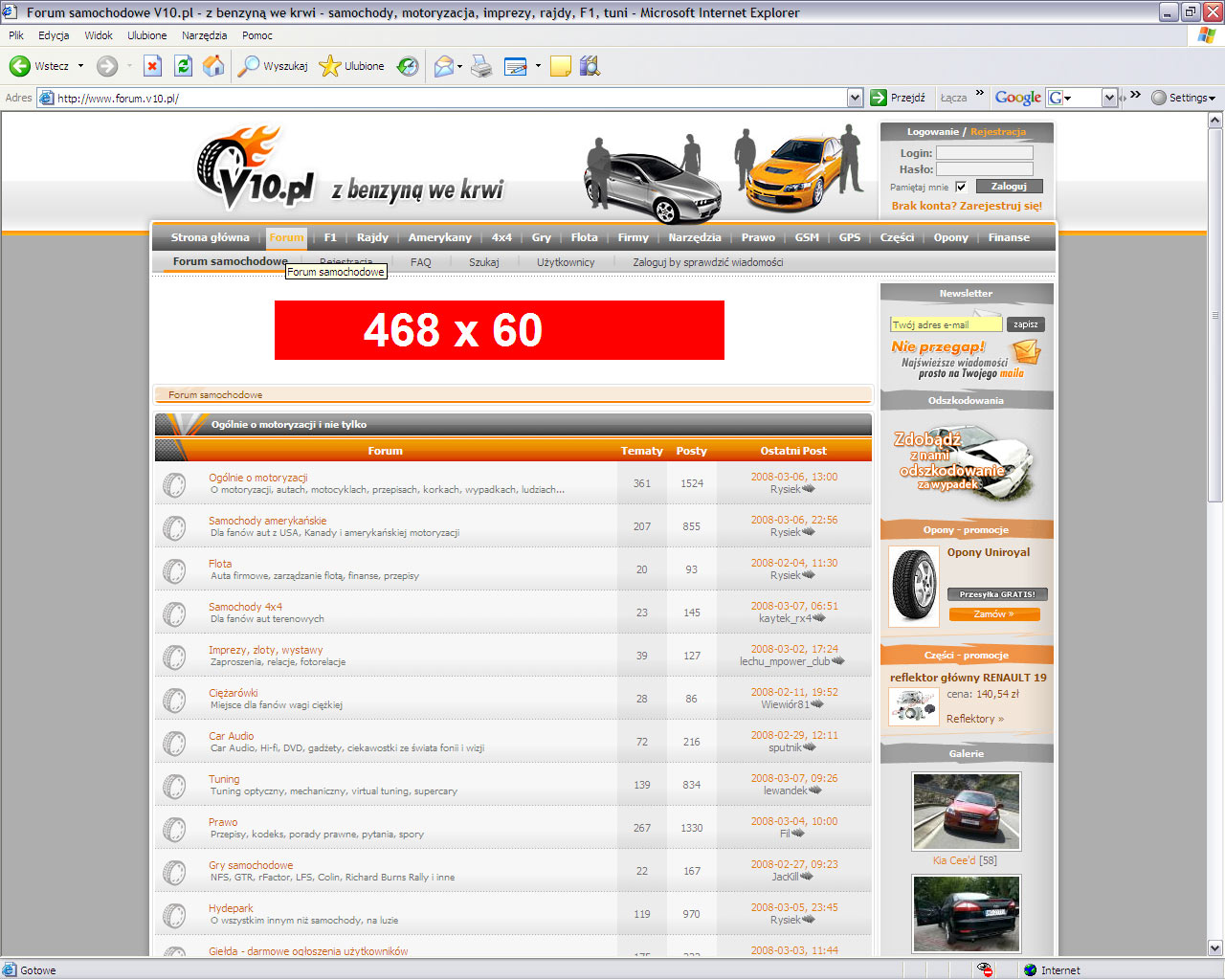The height and width of the screenshot is (980, 1225).
Task: Click the green Przejdź go arrow
Action: pyautogui.click(x=879, y=98)
